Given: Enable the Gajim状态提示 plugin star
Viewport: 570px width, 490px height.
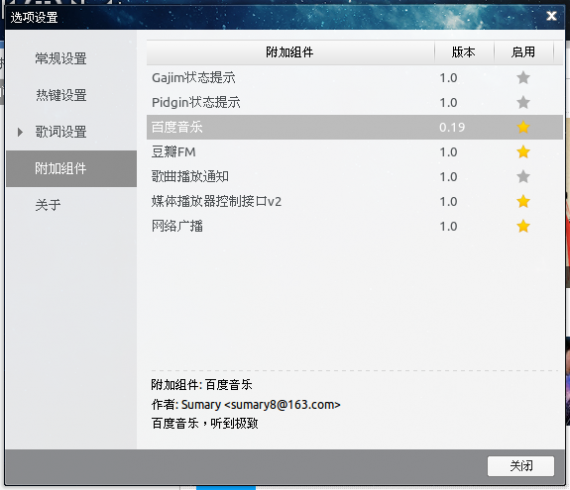Looking at the screenshot, I should pos(523,77).
